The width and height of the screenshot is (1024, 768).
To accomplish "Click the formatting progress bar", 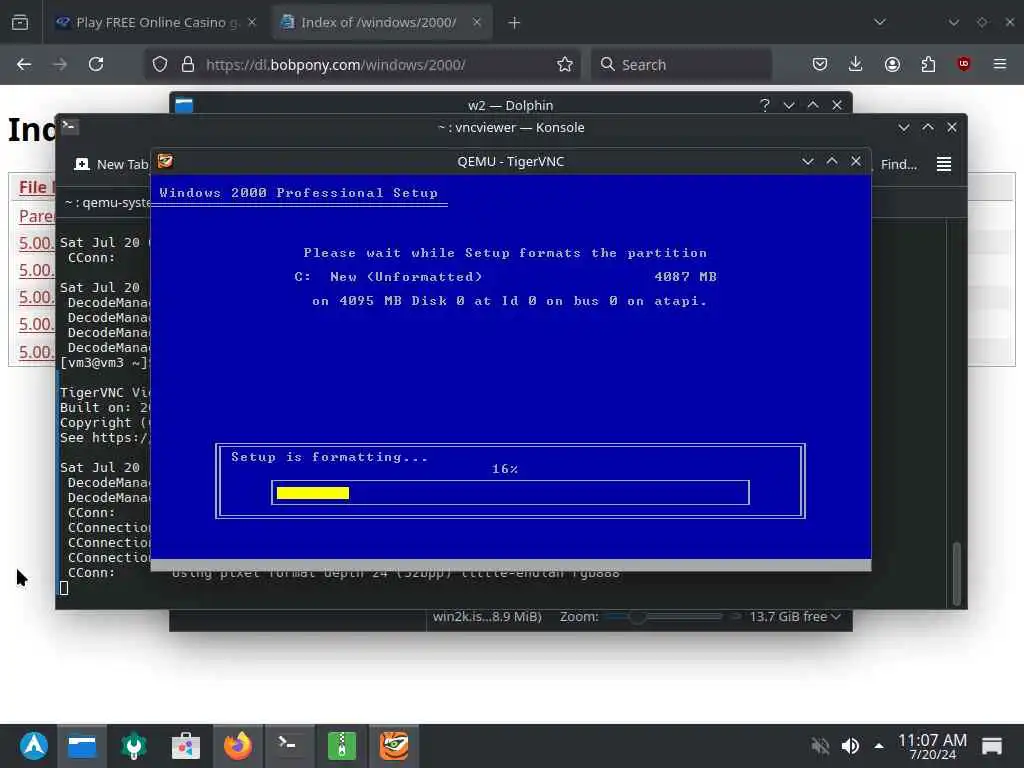I will click(x=510, y=492).
